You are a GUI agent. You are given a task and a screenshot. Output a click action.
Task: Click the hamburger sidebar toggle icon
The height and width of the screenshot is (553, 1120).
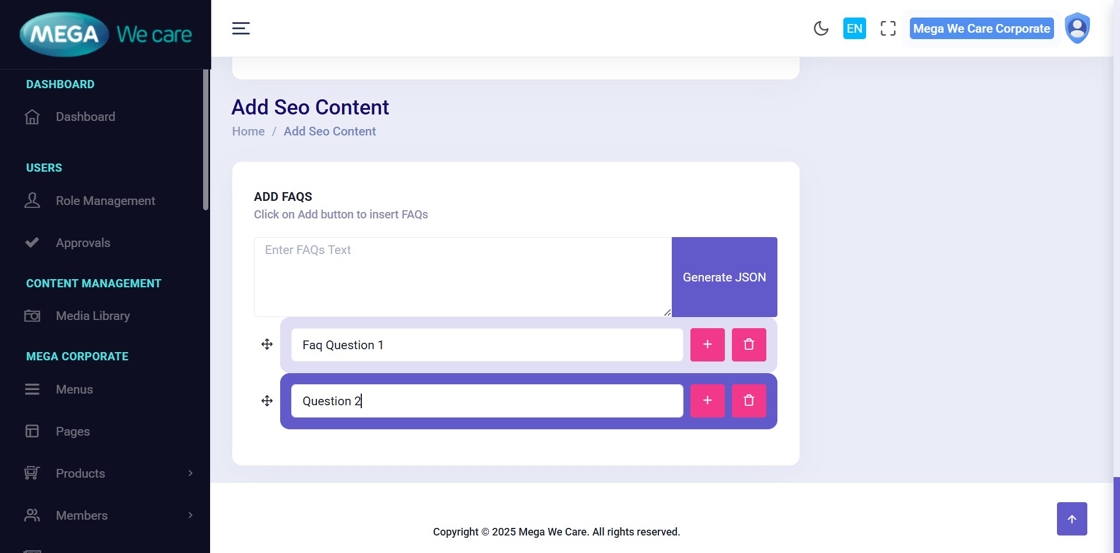pyautogui.click(x=241, y=28)
